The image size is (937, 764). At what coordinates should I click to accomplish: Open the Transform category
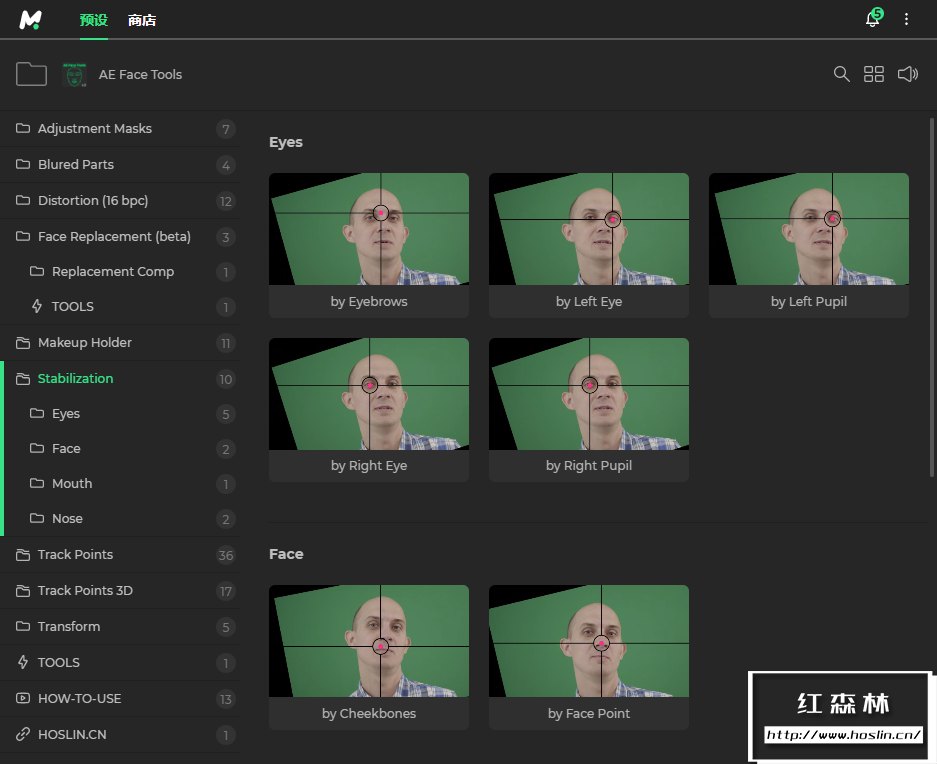click(x=120, y=627)
